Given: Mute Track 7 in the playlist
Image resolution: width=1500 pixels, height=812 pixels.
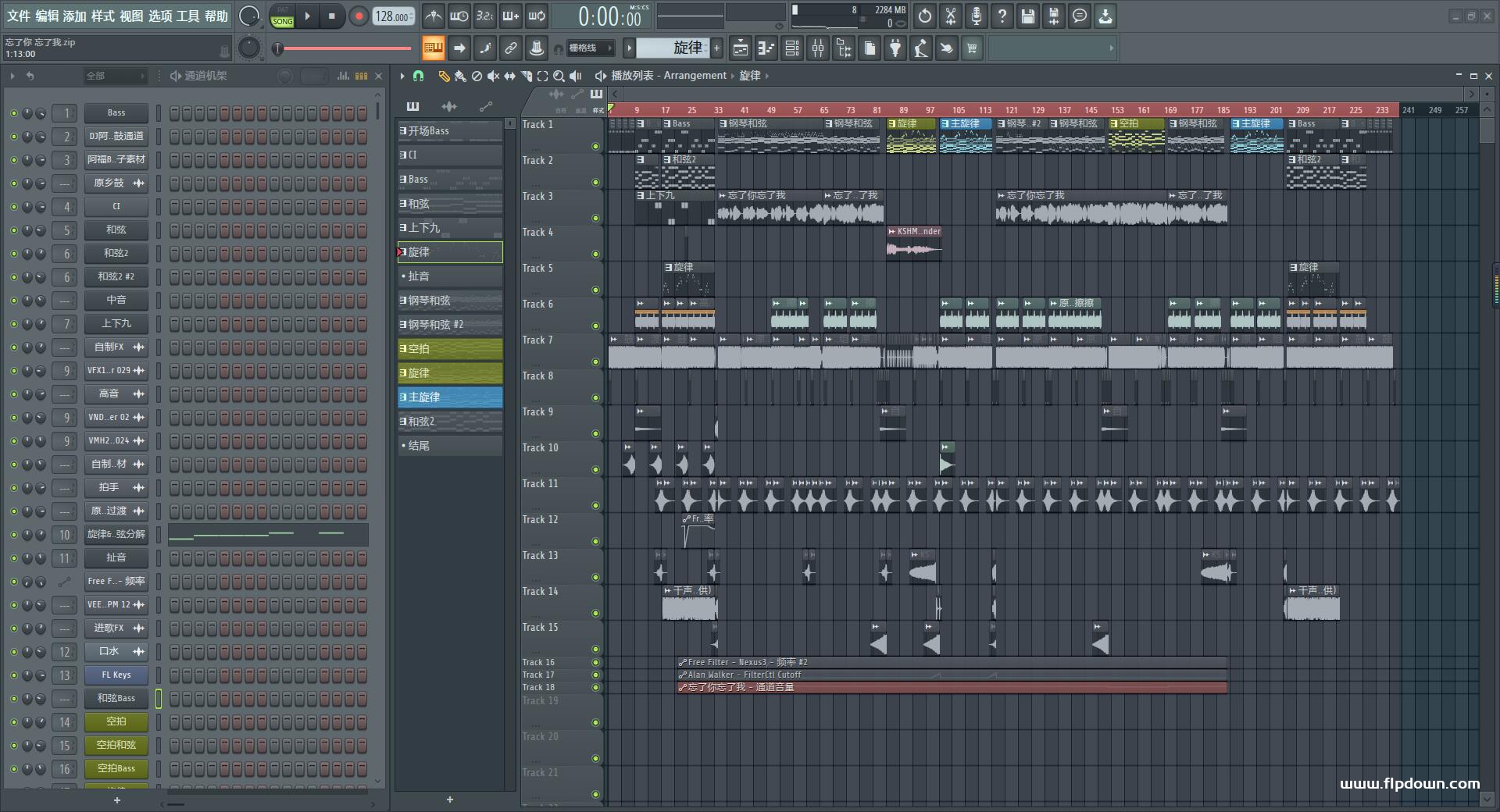Looking at the screenshot, I should [595, 361].
